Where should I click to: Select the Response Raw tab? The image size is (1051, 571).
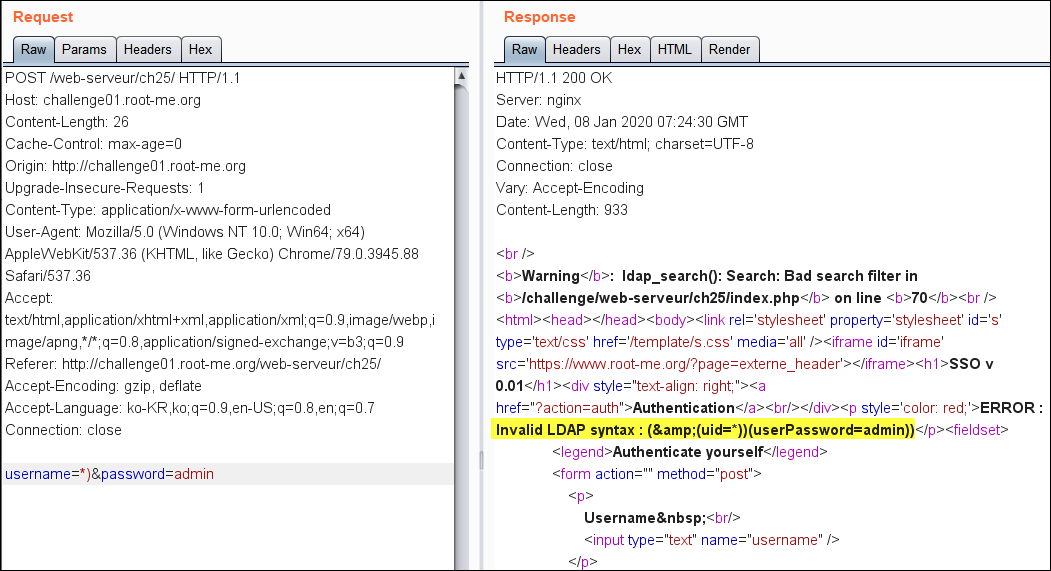524,50
